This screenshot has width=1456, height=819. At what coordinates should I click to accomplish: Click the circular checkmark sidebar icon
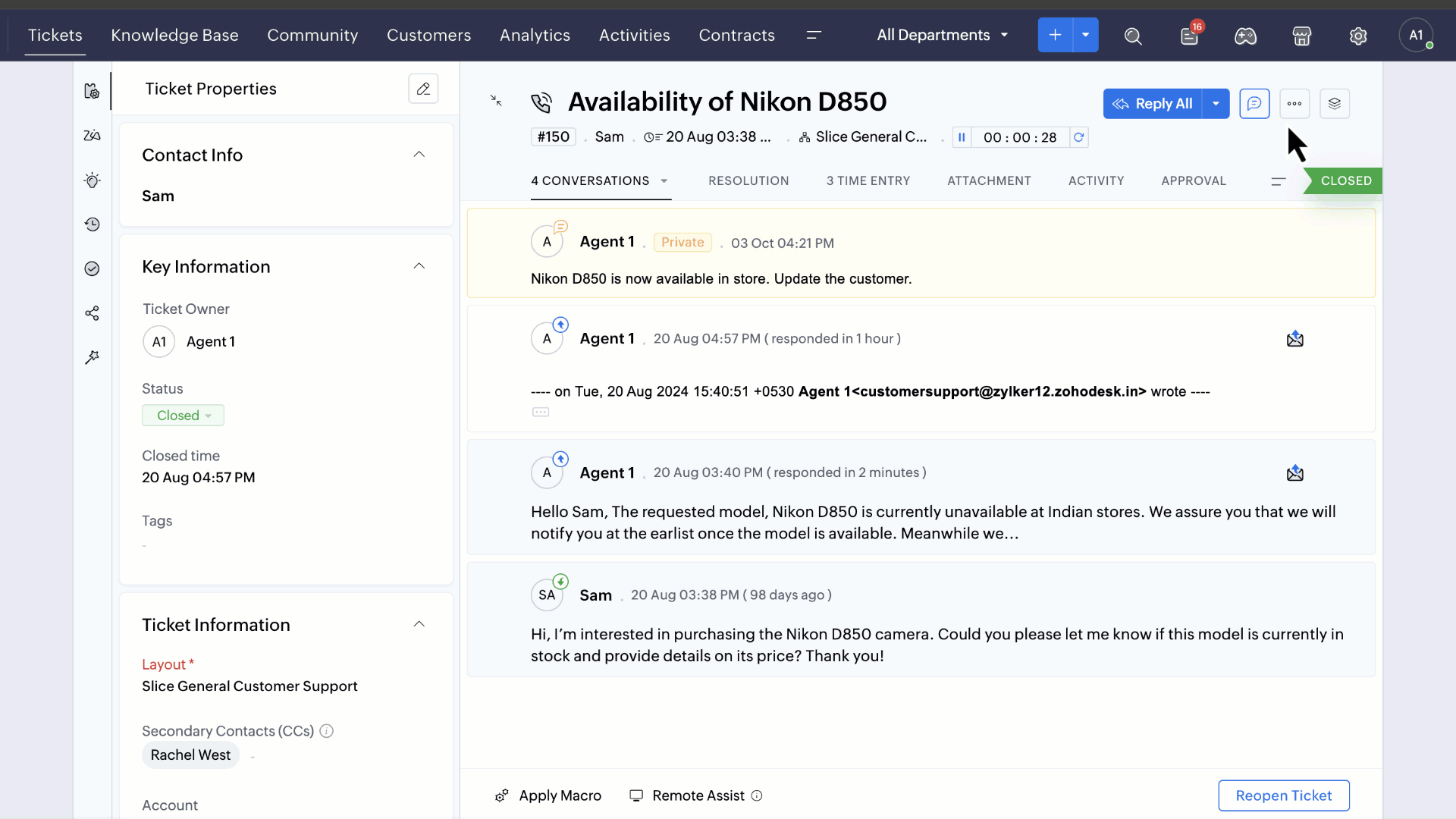pos(92,268)
